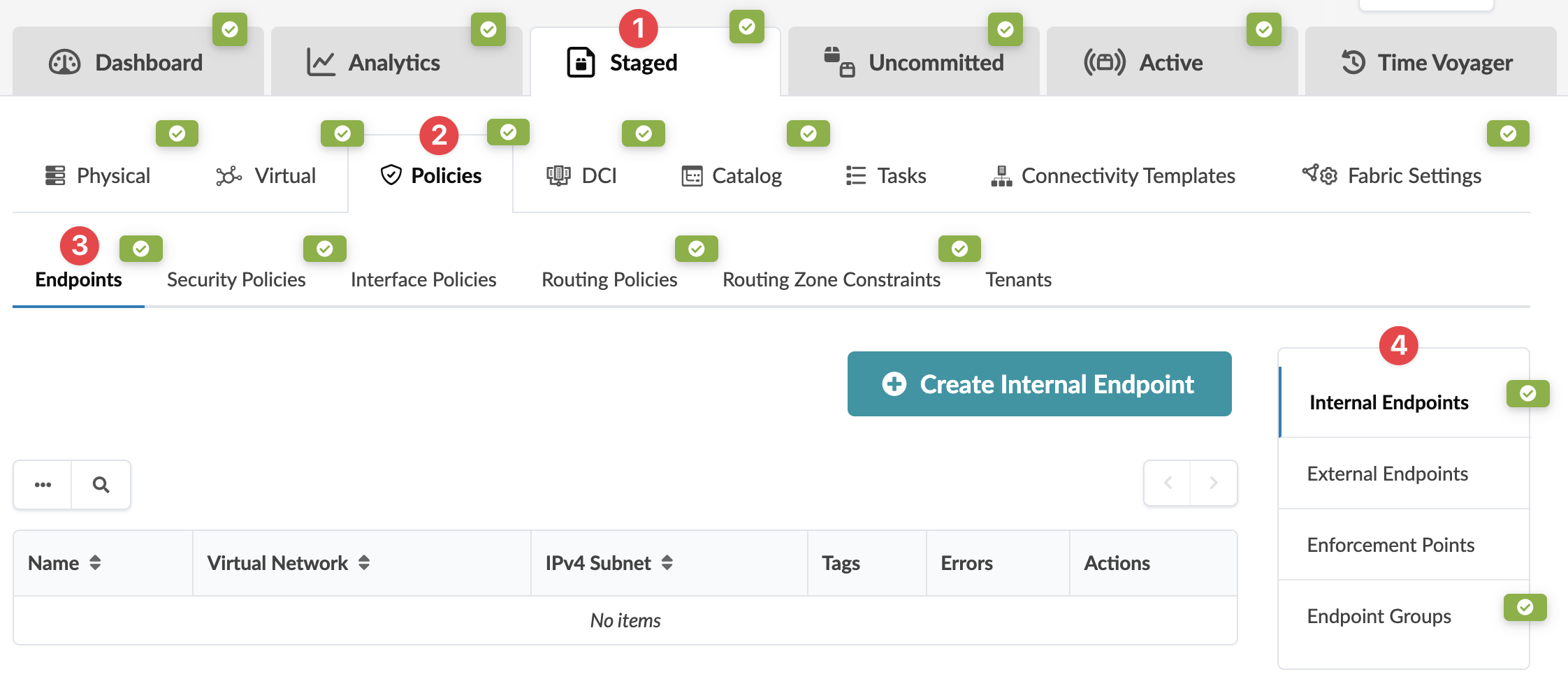
Task: Go to next page arrow
Action: (x=1214, y=483)
